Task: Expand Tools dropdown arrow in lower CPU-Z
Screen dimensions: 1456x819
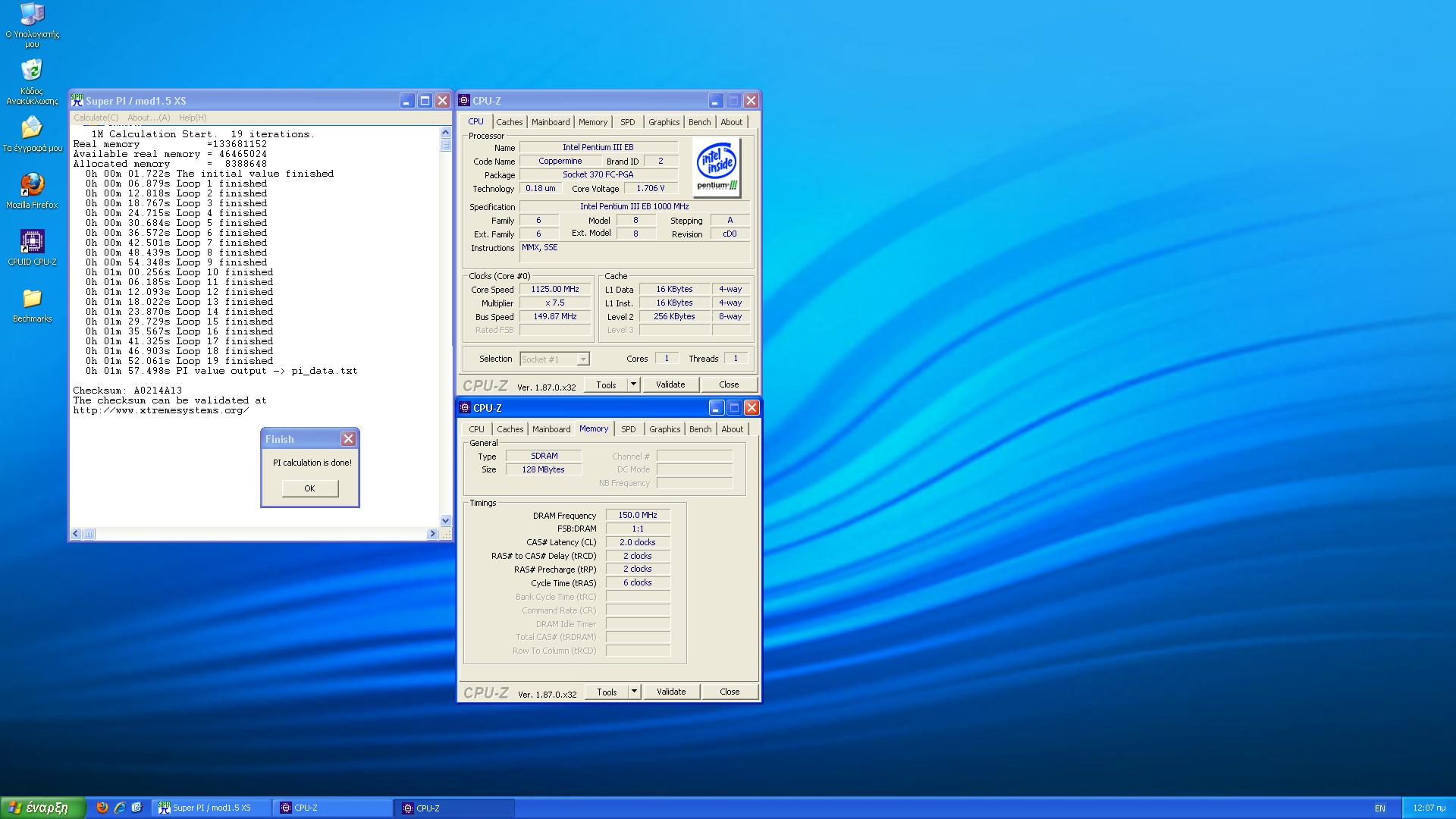Action: pos(635,692)
